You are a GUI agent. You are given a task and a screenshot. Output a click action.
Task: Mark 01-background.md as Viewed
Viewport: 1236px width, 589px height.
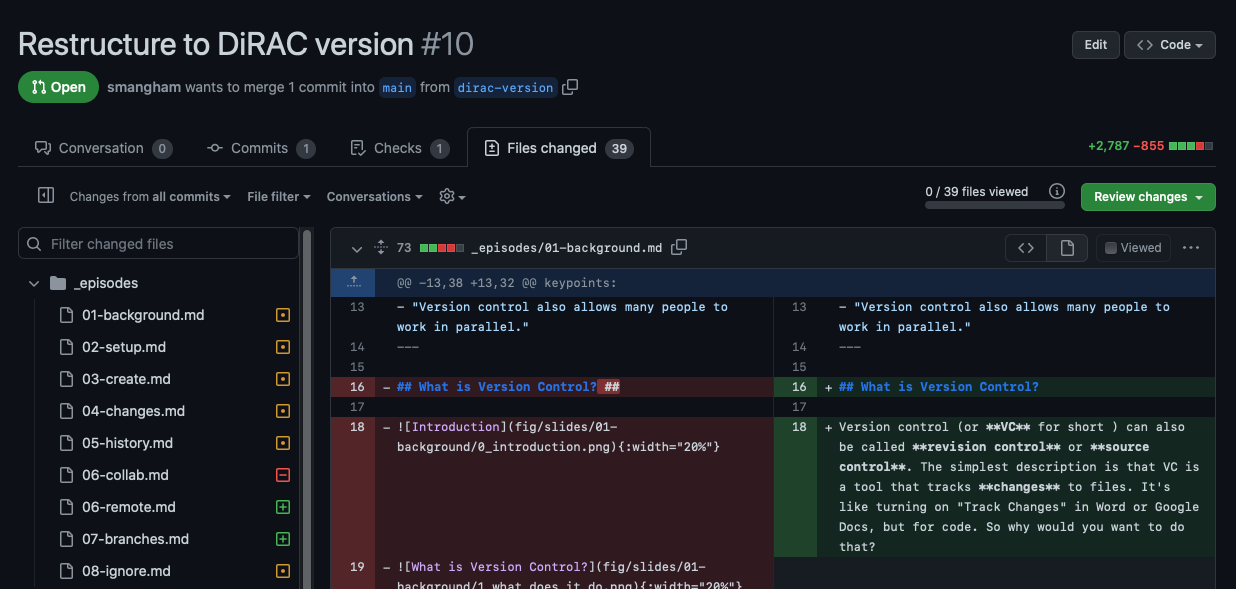click(x=1132, y=247)
